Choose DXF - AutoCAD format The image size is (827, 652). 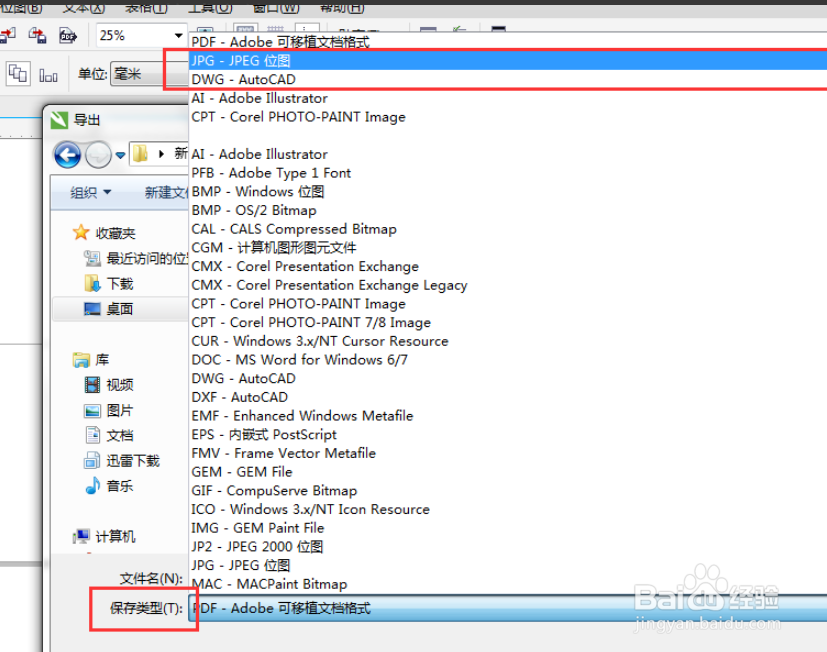(x=240, y=397)
